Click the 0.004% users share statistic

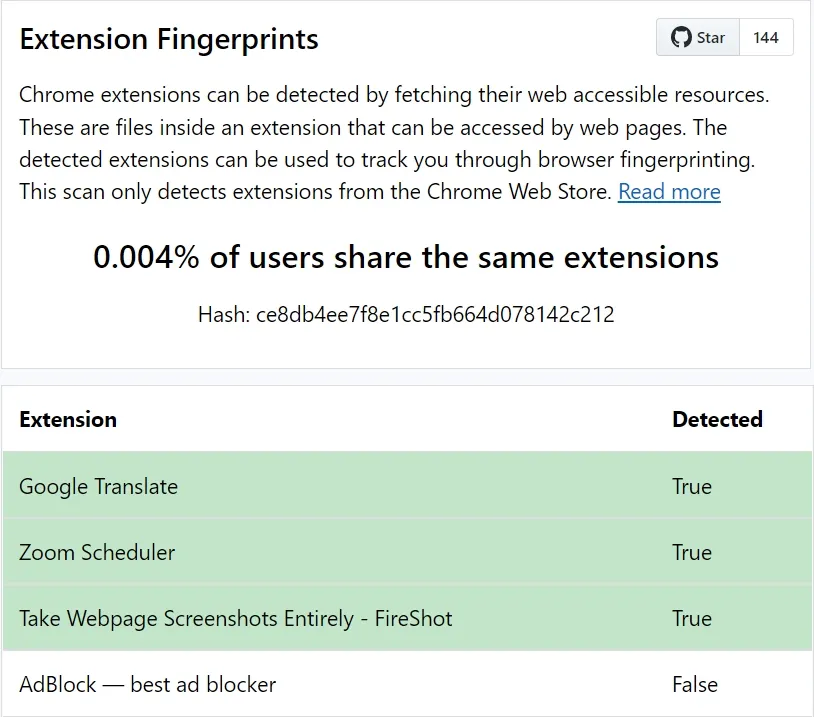tap(406, 257)
